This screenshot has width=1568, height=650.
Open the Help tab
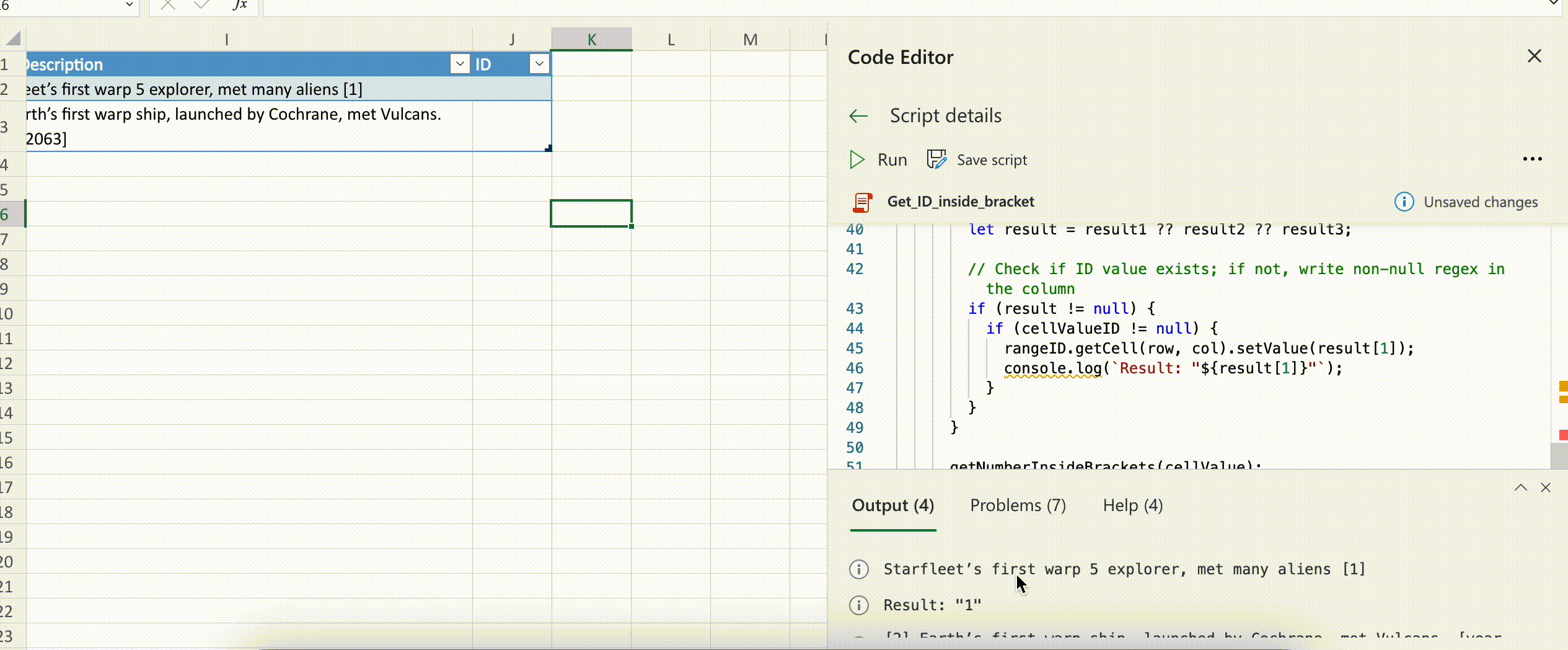tap(1131, 505)
